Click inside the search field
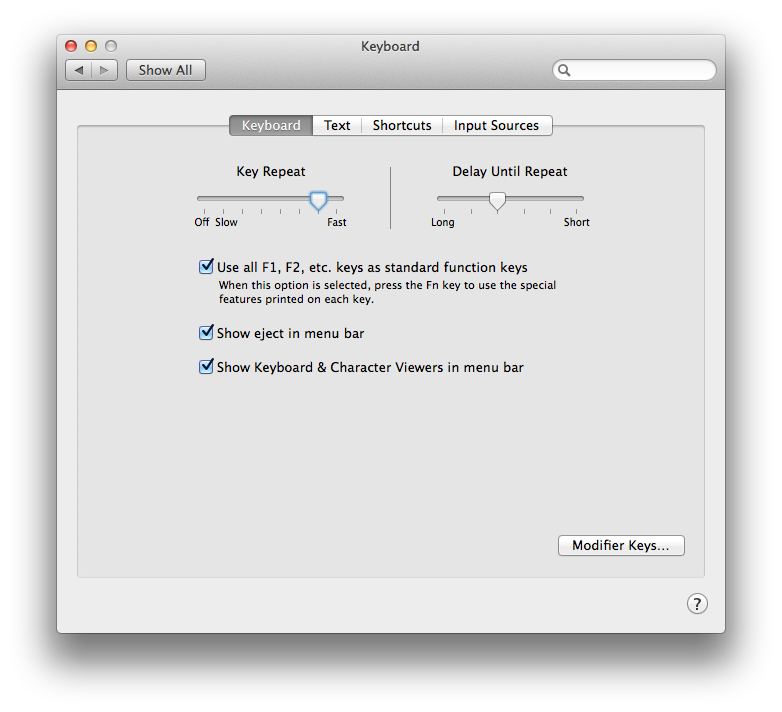The width and height of the screenshot is (782, 712). pyautogui.click(x=634, y=70)
